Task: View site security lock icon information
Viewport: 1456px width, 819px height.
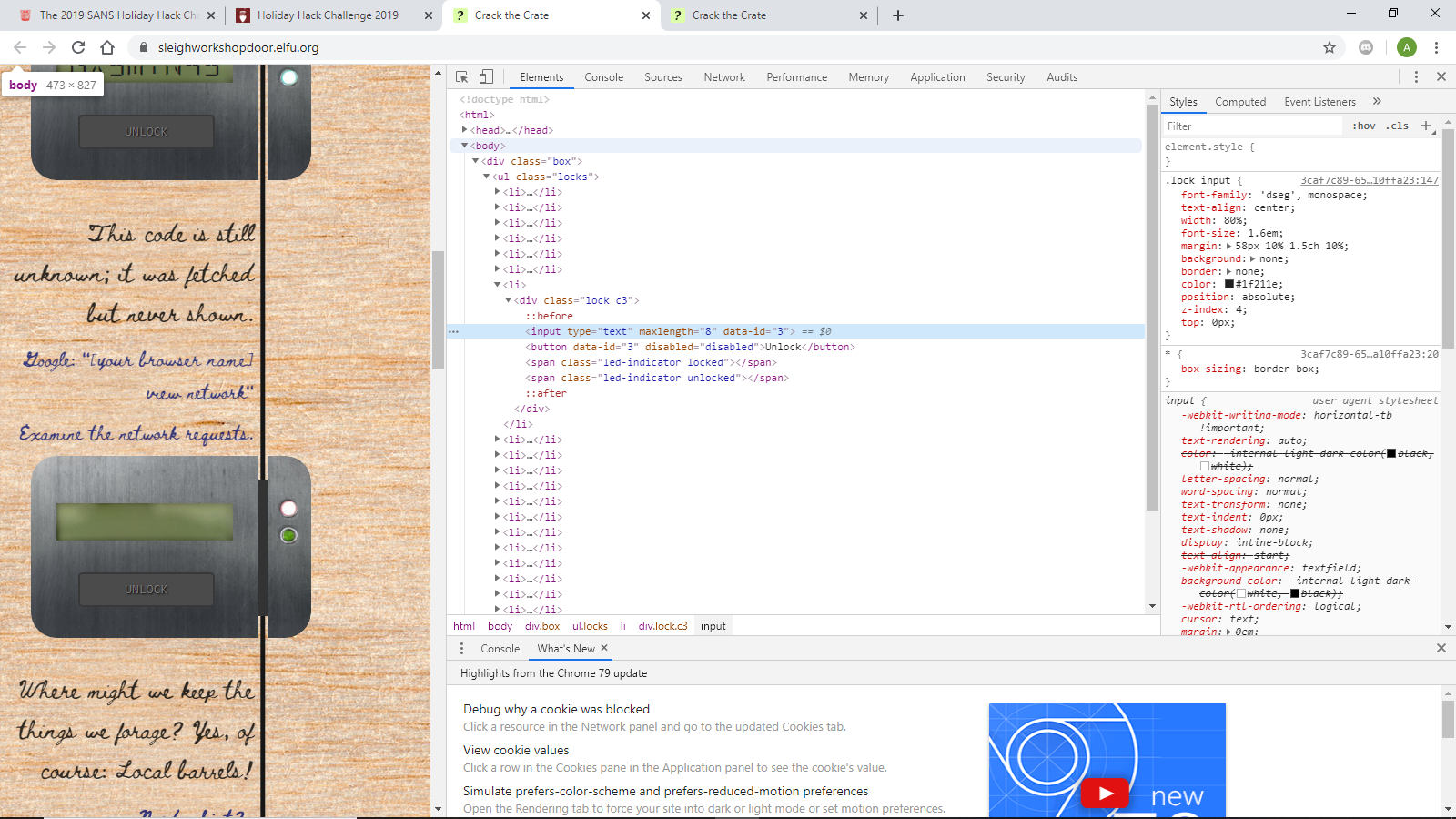Action: (143, 47)
